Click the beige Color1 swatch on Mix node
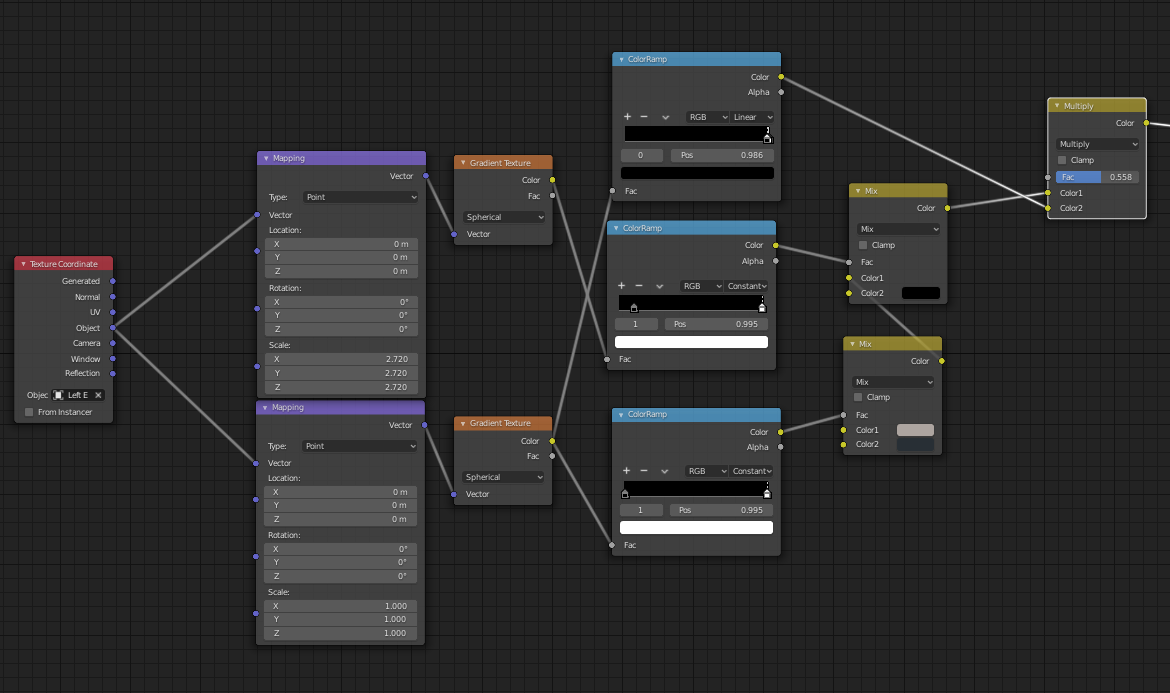Screen dimensions: 1170x693 point(916,430)
